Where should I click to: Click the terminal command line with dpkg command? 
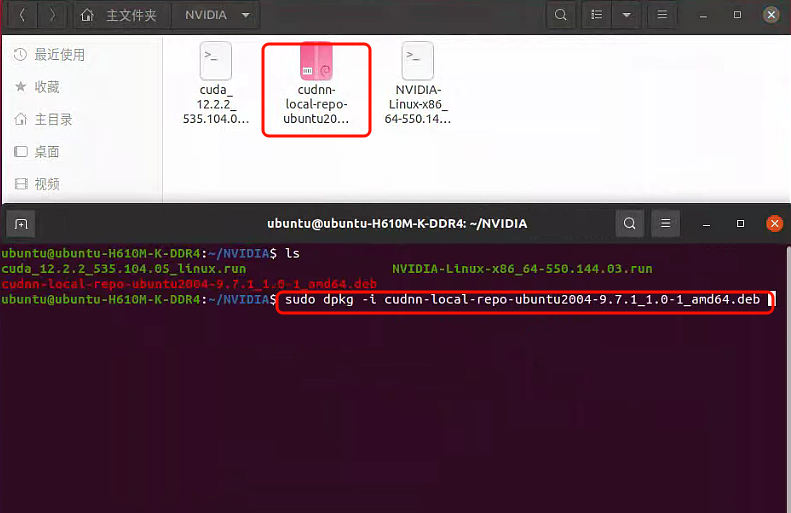tap(524, 300)
